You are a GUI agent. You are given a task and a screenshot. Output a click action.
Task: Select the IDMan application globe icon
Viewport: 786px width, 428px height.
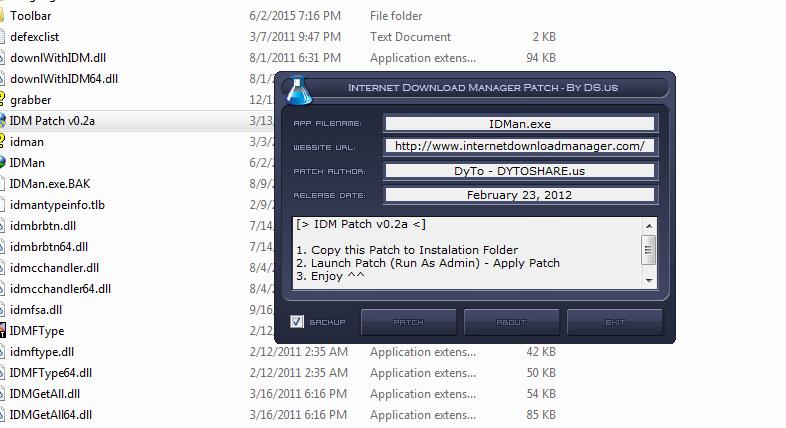pos(2,163)
